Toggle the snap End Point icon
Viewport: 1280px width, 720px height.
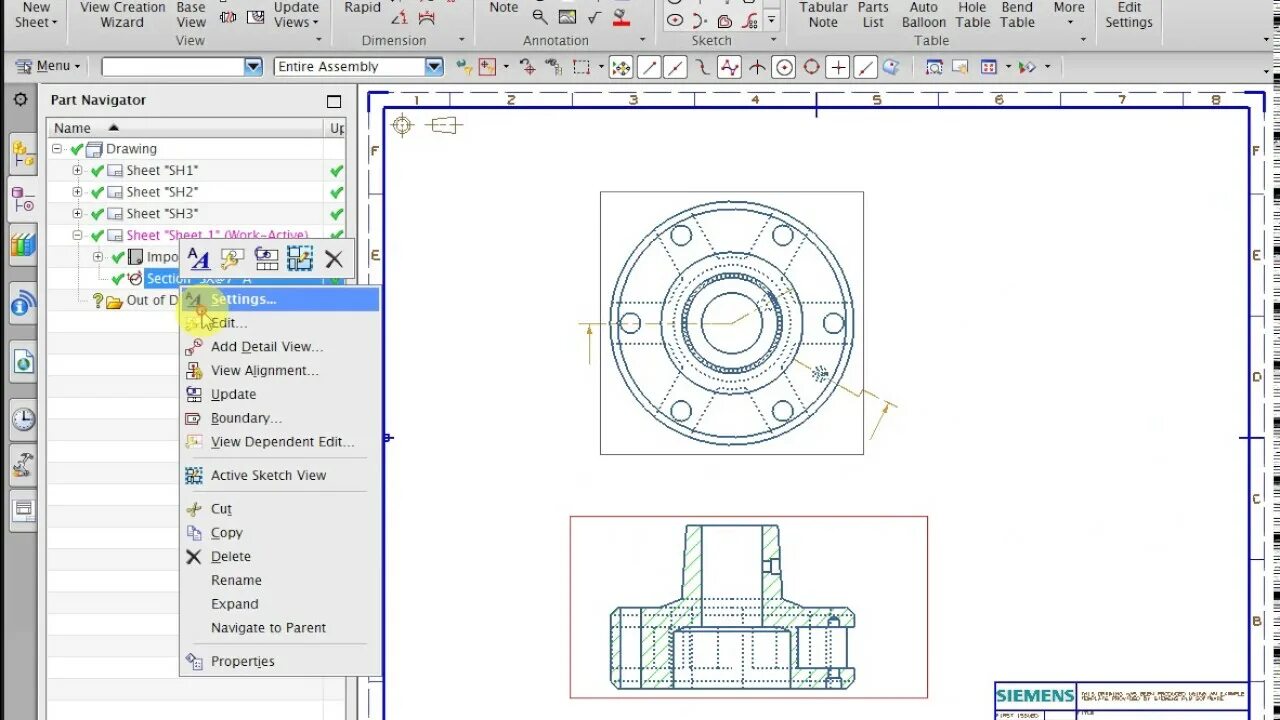click(x=650, y=67)
